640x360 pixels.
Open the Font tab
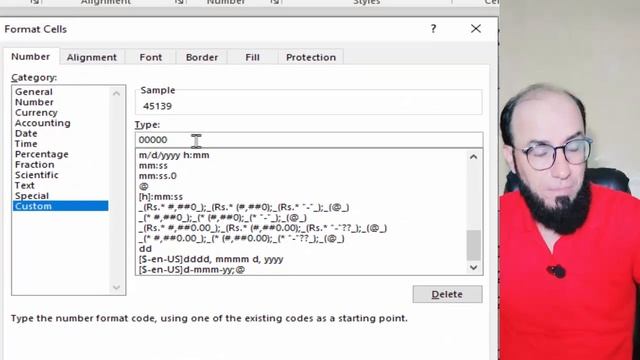[151, 57]
